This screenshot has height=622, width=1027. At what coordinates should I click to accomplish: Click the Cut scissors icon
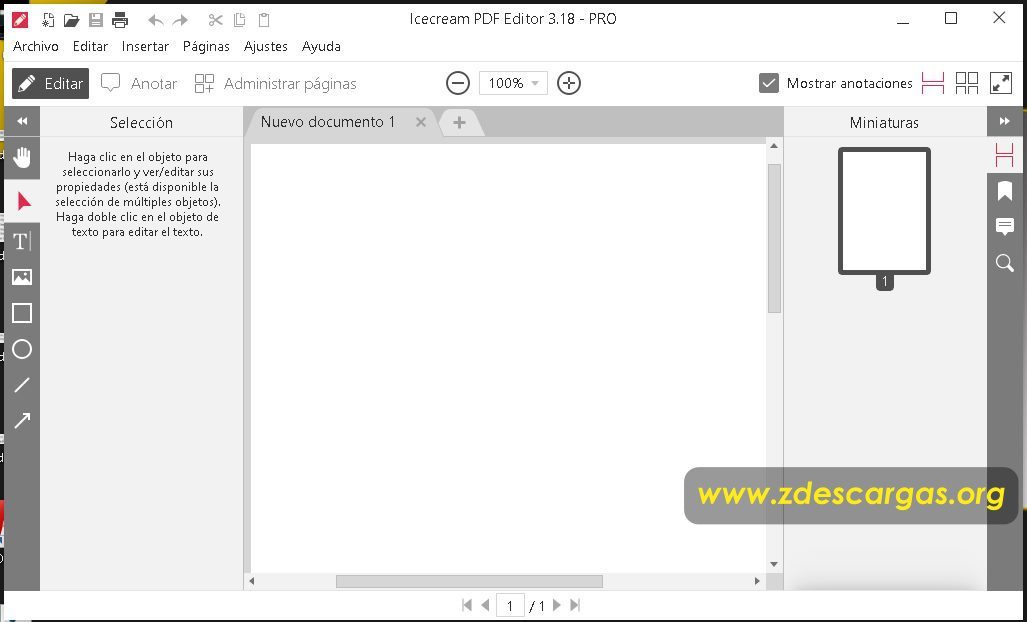tap(215, 20)
